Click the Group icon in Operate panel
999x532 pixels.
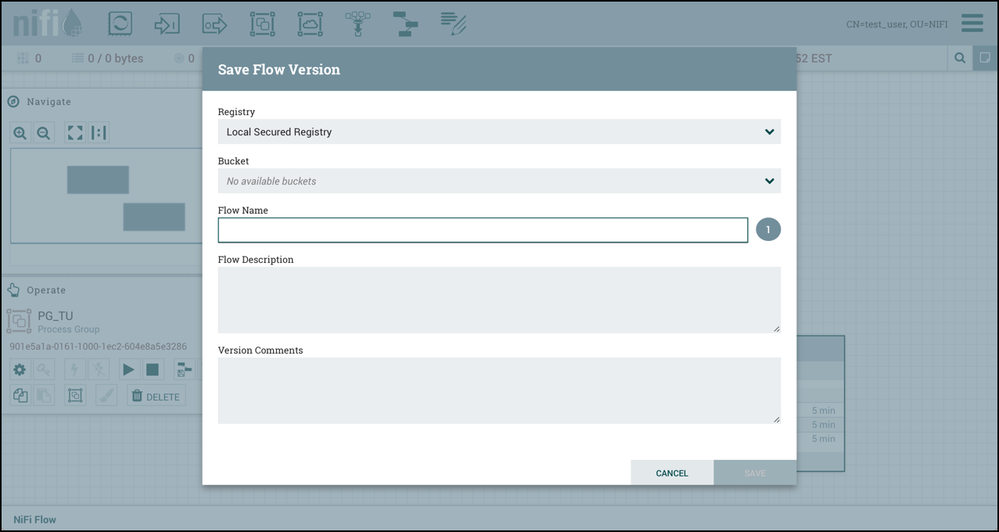tap(75, 396)
